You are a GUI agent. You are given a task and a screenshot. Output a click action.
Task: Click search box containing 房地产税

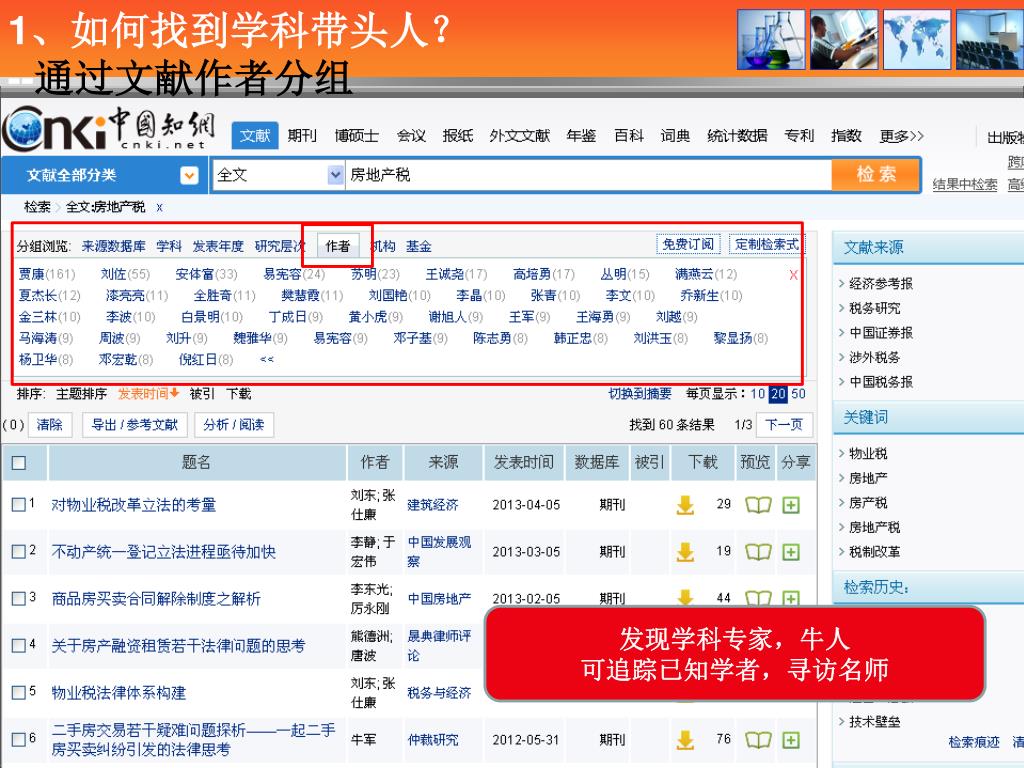[588, 175]
